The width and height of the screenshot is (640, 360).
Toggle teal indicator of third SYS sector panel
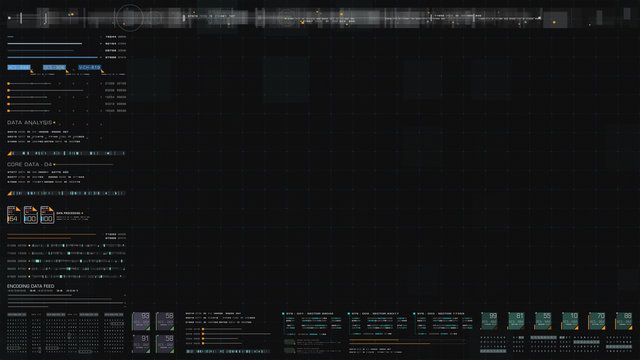tap(414, 314)
